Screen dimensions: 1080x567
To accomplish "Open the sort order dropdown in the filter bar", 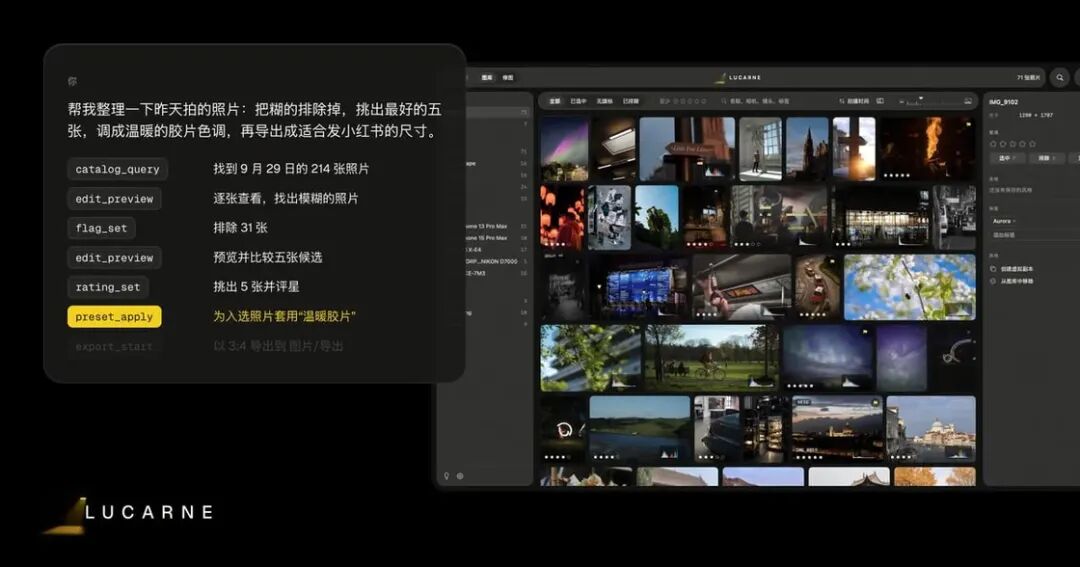I will click(854, 101).
